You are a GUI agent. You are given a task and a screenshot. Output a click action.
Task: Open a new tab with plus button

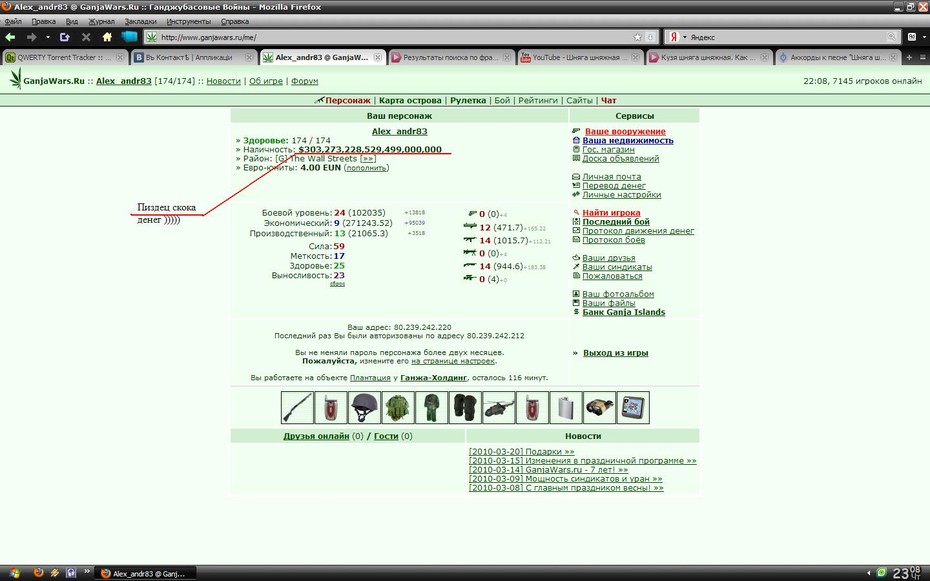(909, 58)
